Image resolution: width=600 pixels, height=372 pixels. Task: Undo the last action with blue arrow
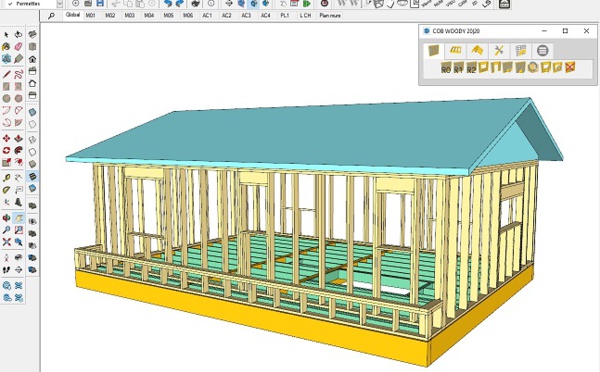click(168, 3)
